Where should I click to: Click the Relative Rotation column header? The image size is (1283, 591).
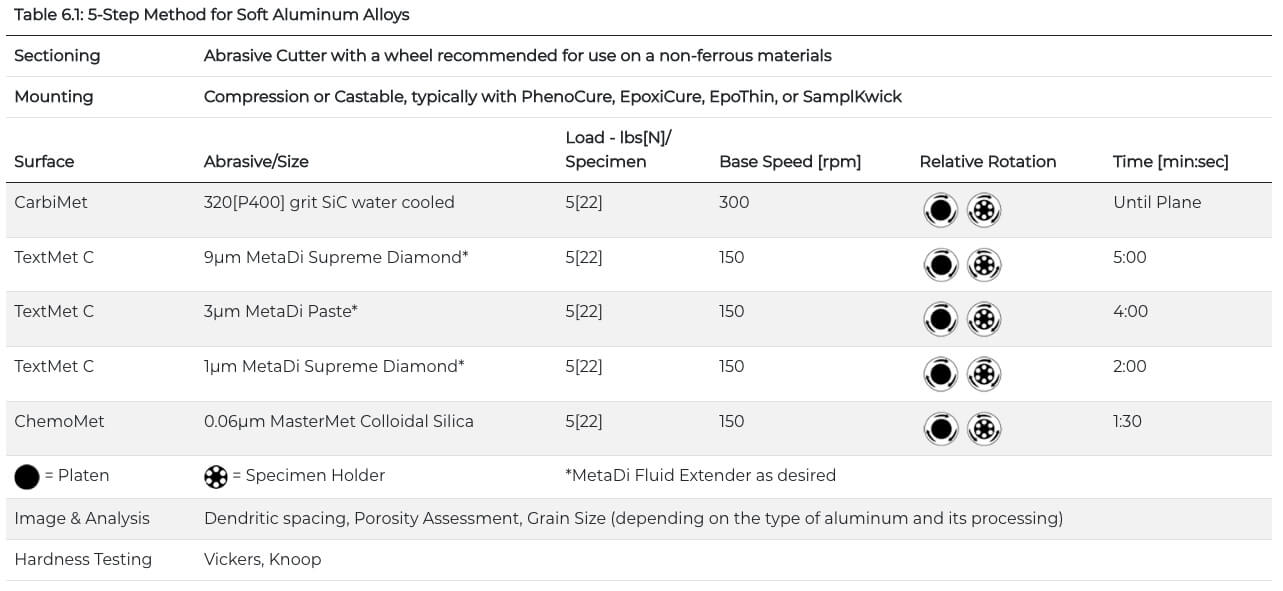pos(988,161)
